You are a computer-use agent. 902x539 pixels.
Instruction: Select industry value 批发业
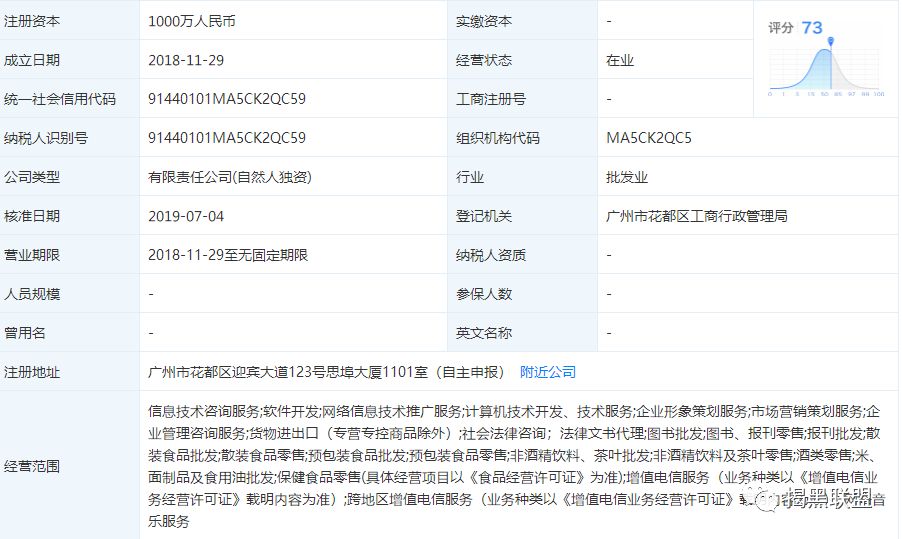click(627, 177)
